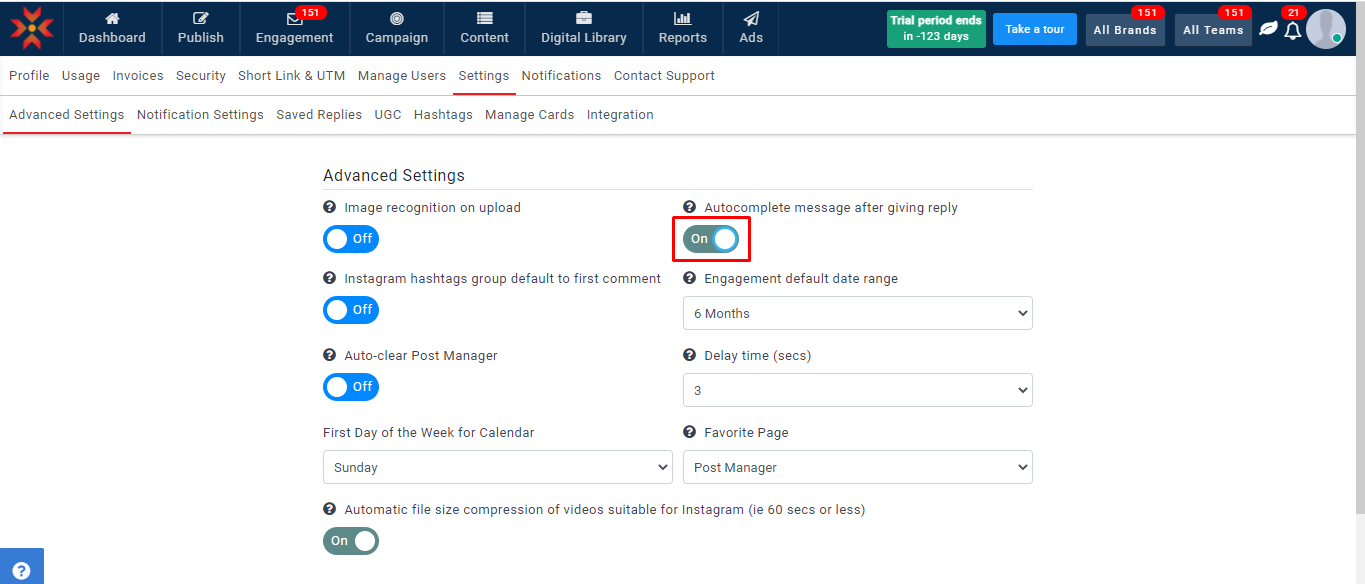This screenshot has height=584, width=1365.
Task: Click the Take a tour button
Action: pos(1034,29)
